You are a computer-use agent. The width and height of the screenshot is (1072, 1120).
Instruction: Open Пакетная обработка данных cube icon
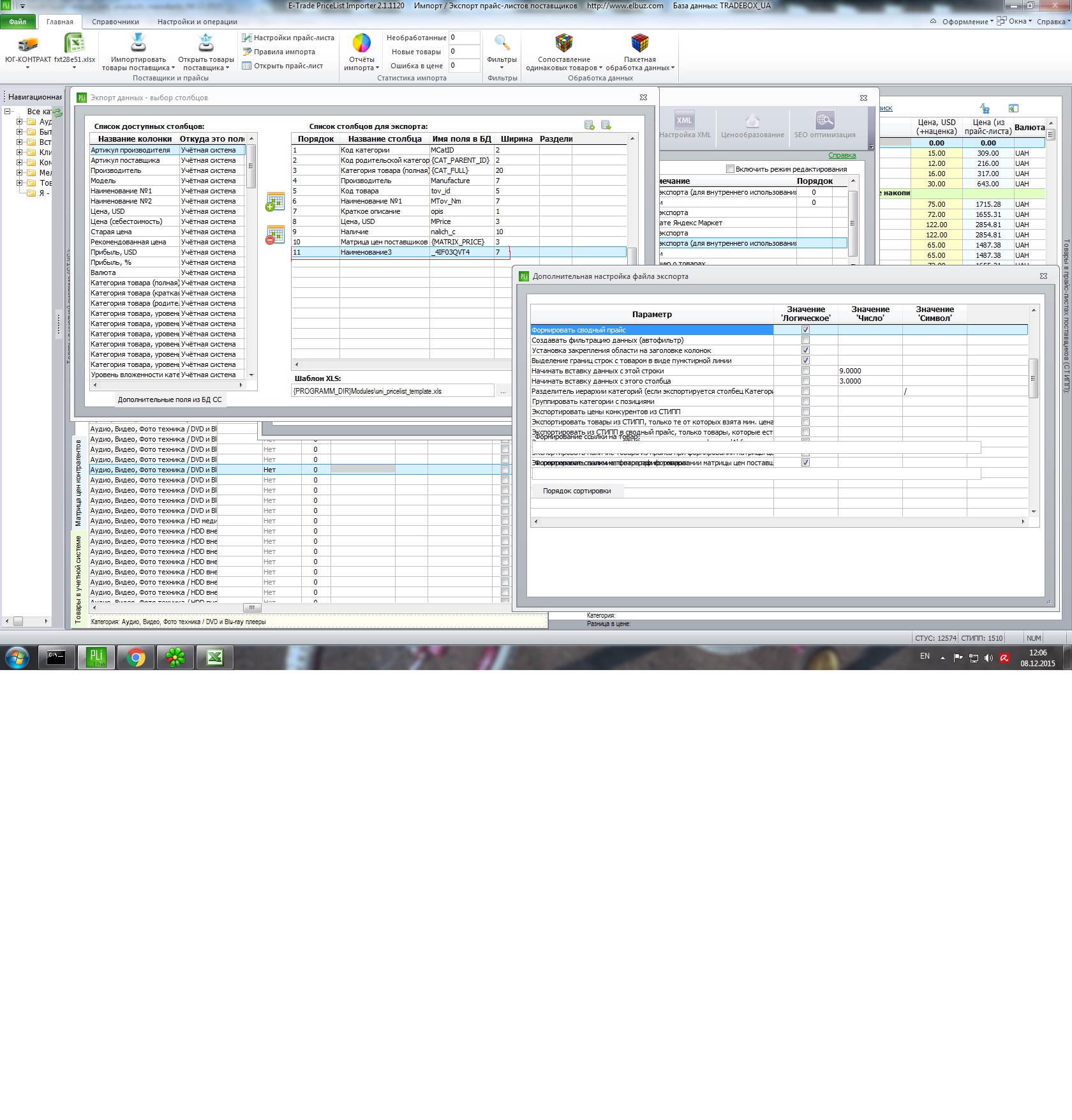click(x=639, y=43)
